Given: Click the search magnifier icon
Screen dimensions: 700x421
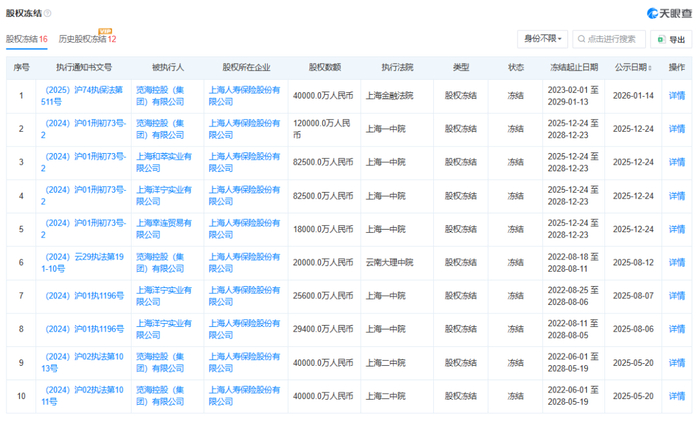Looking at the screenshot, I should tap(581, 39).
